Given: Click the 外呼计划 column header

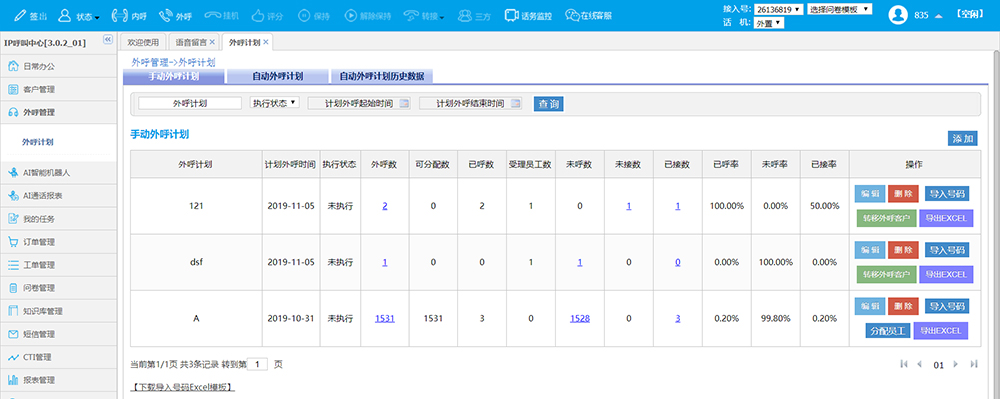Looking at the screenshot, I should pyautogui.click(x=196, y=164).
